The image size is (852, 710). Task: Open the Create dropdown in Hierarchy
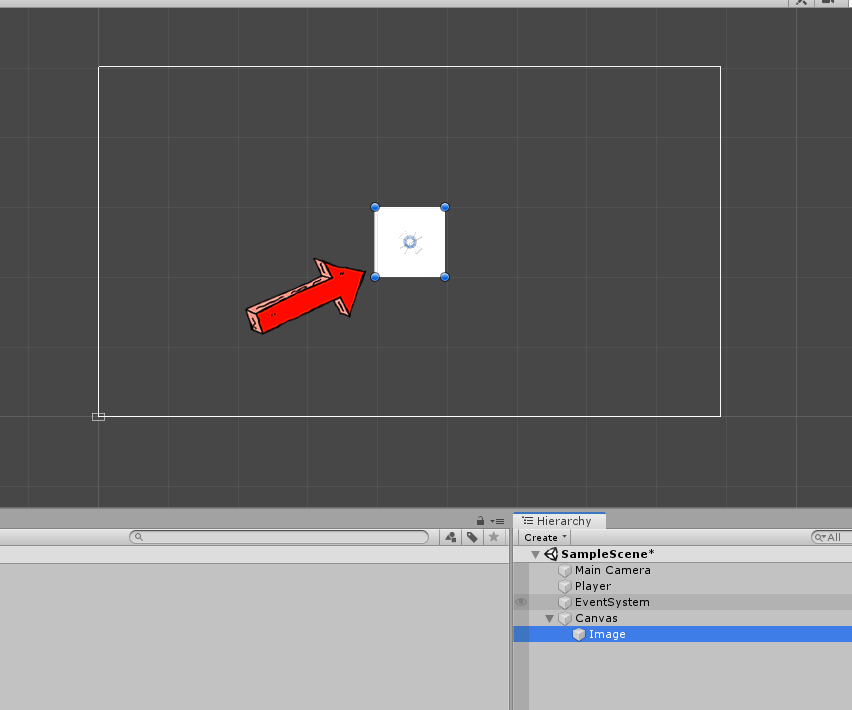546,537
